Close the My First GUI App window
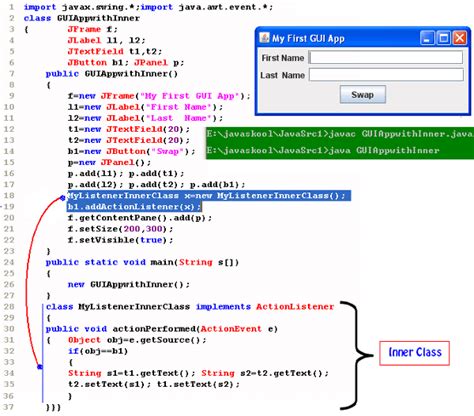The width and height of the screenshot is (474, 416). pos(460,38)
